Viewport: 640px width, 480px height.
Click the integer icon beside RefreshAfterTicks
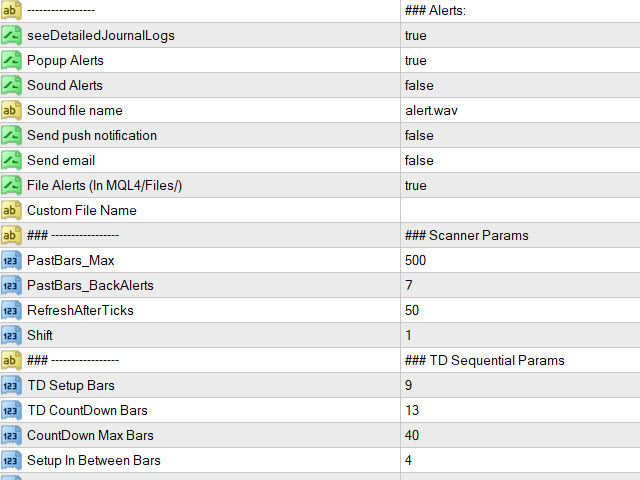point(11,310)
